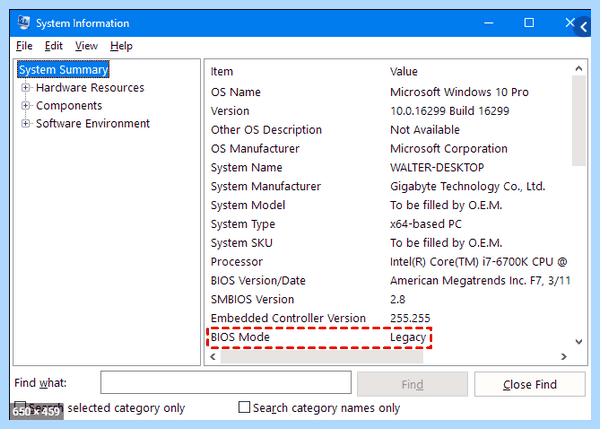Click the Intel Core i7-6700K processor value

click(478, 262)
